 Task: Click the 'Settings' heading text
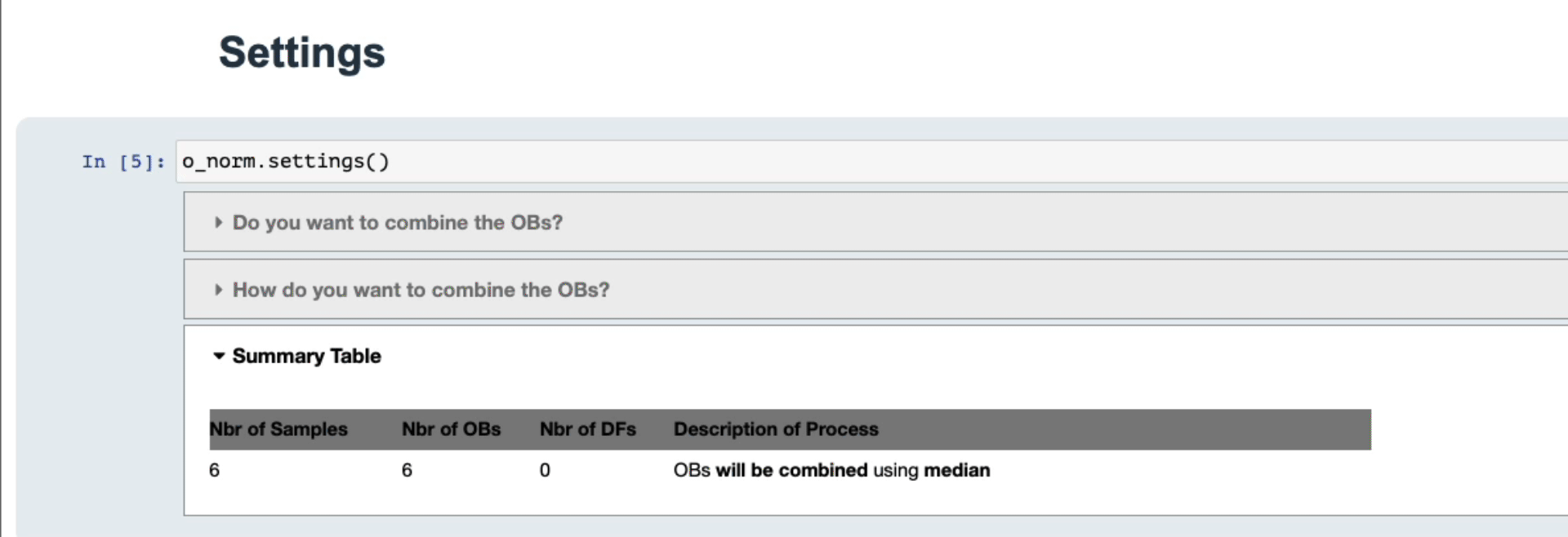pos(301,52)
